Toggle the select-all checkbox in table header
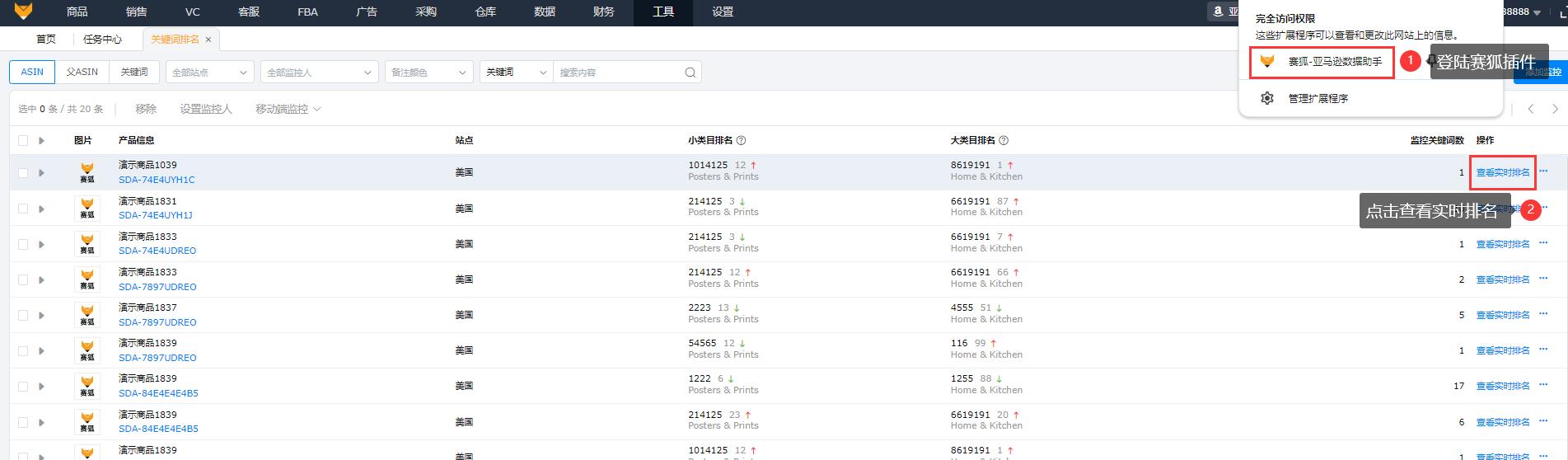1568x460 pixels. click(x=23, y=140)
